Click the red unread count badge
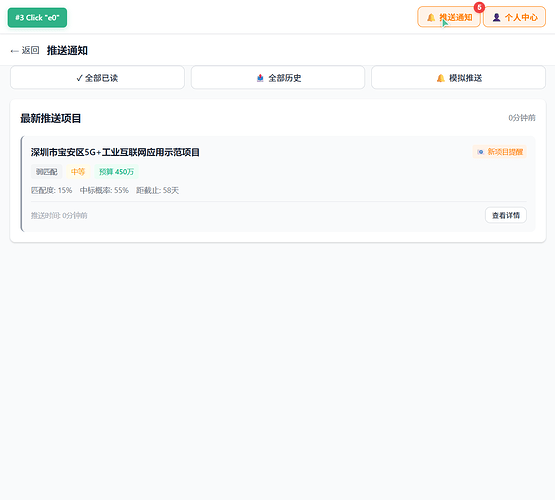Viewport: 555px width, 500px height. [x=479, y=7]
